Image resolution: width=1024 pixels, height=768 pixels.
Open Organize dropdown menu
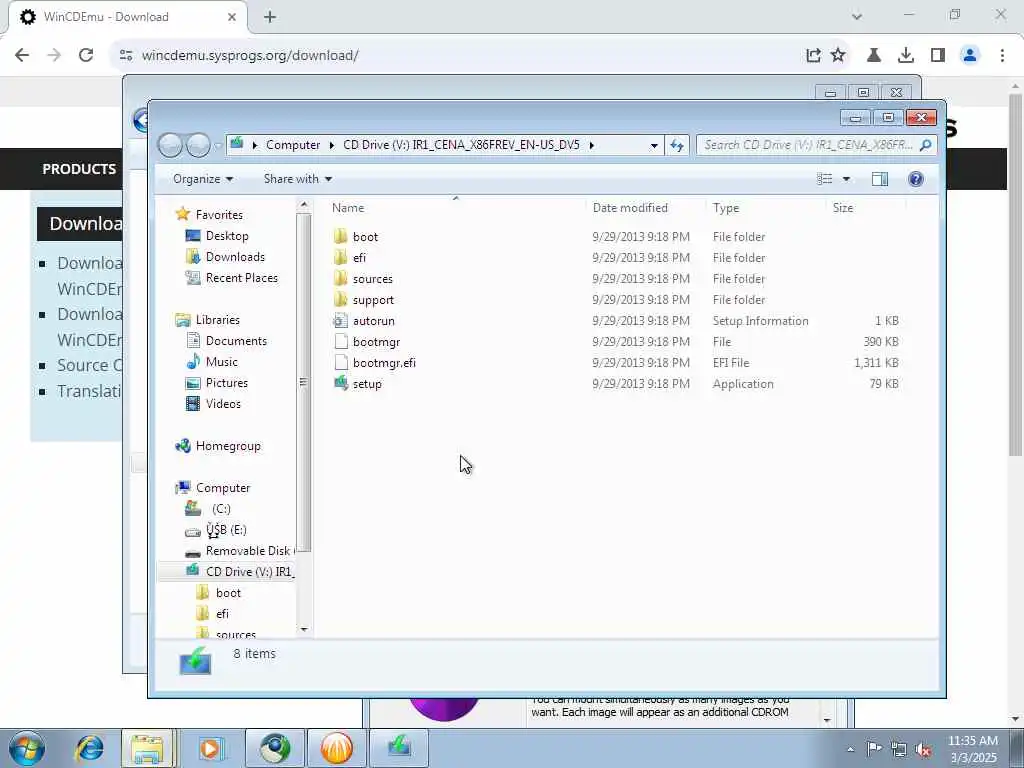(x=202, y=179)
